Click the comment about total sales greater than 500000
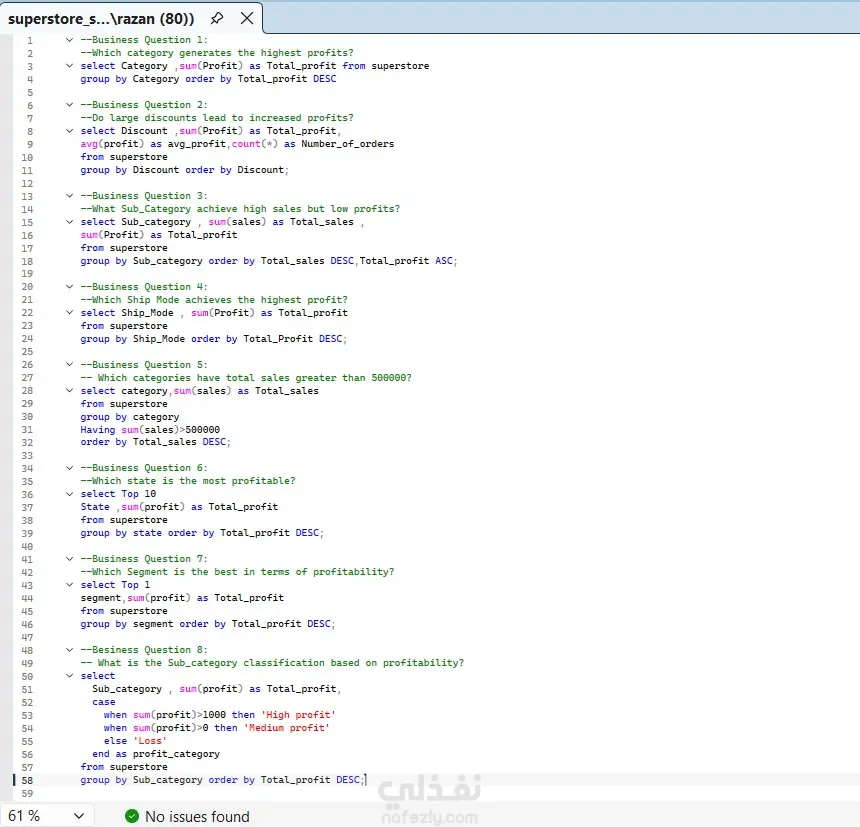The width and height of the screenshot is (860, 827). [246, 378]
